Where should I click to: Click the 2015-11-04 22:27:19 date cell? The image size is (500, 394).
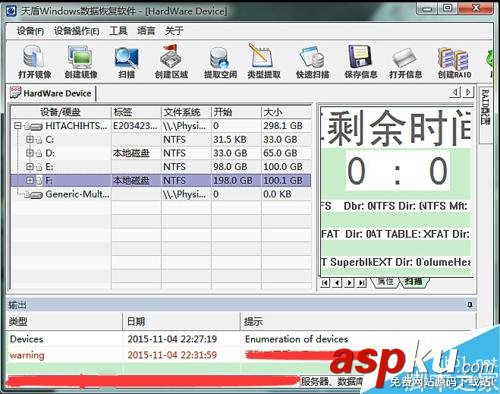pos(172,339)
